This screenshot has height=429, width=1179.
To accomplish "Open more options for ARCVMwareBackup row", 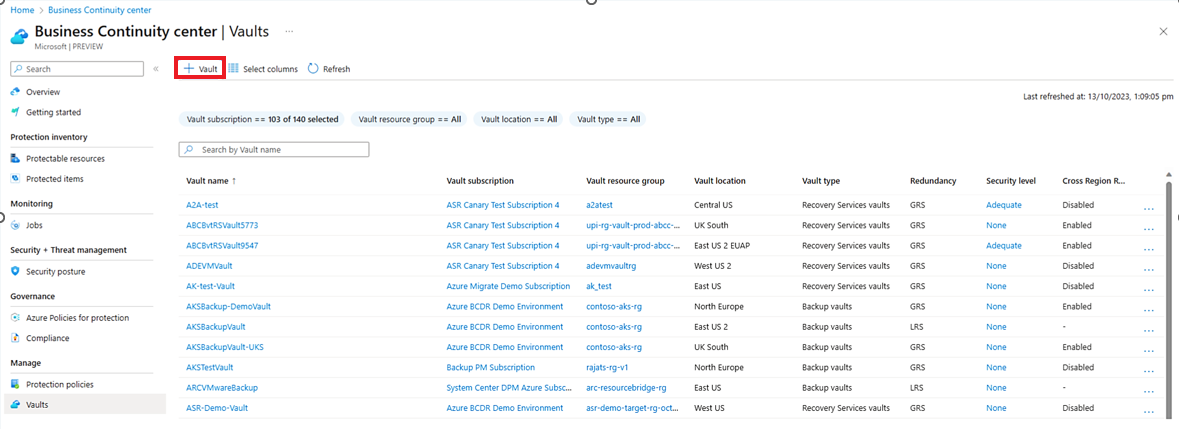I will [x=1148, y=391].
